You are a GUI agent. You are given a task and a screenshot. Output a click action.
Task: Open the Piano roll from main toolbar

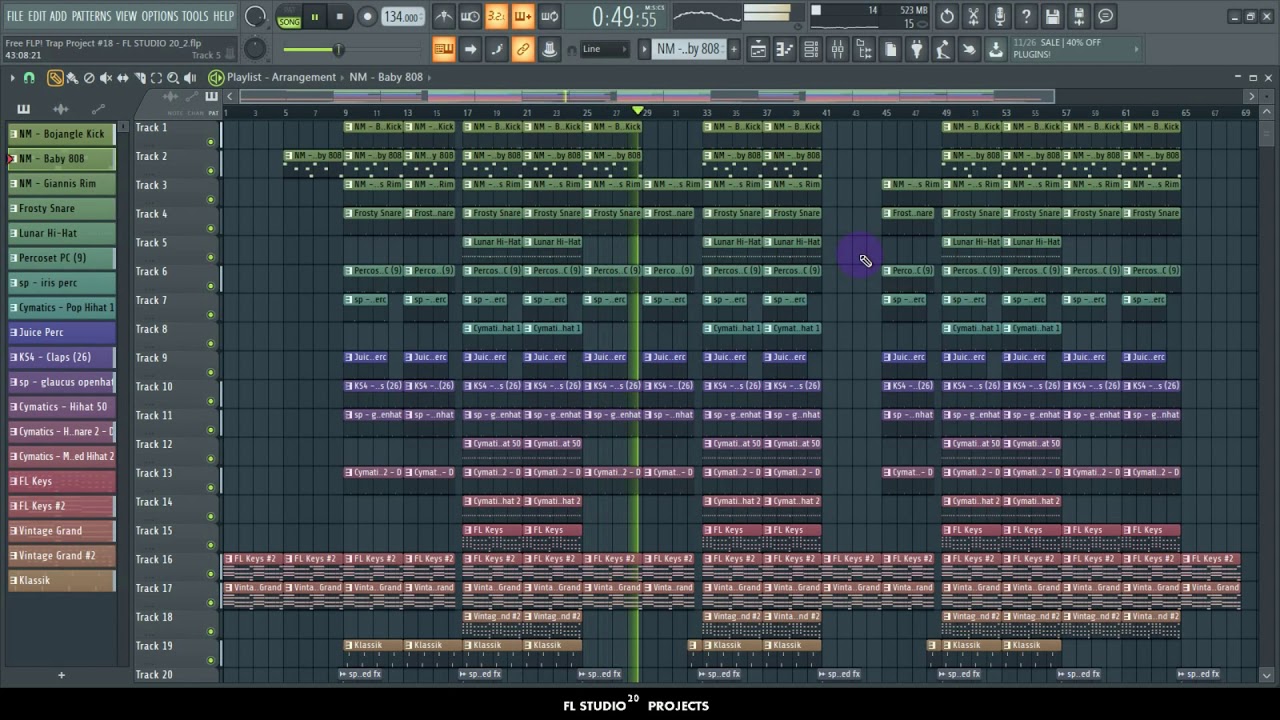click(785, 49)
